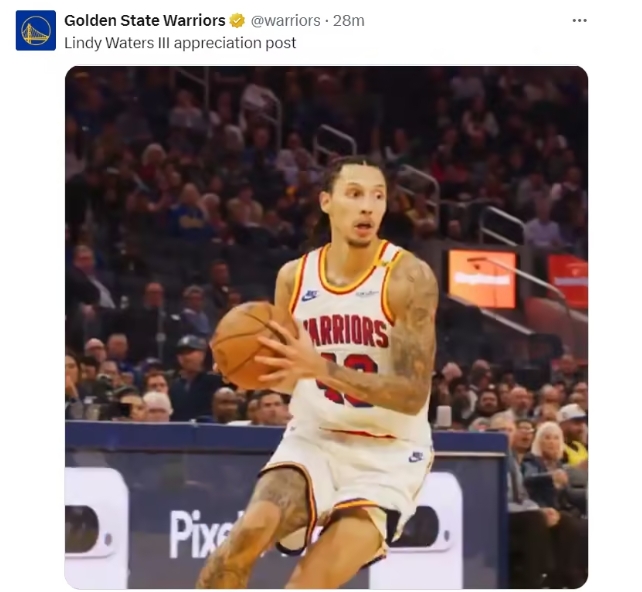Open the 28m timestamp permalink

coord(348,20)
